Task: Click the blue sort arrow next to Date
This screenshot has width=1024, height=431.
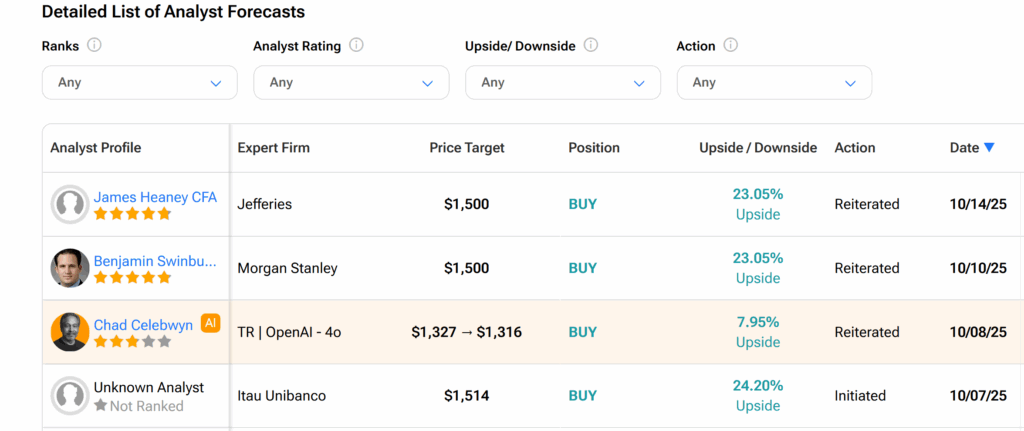Action: [x=989, y=148]
